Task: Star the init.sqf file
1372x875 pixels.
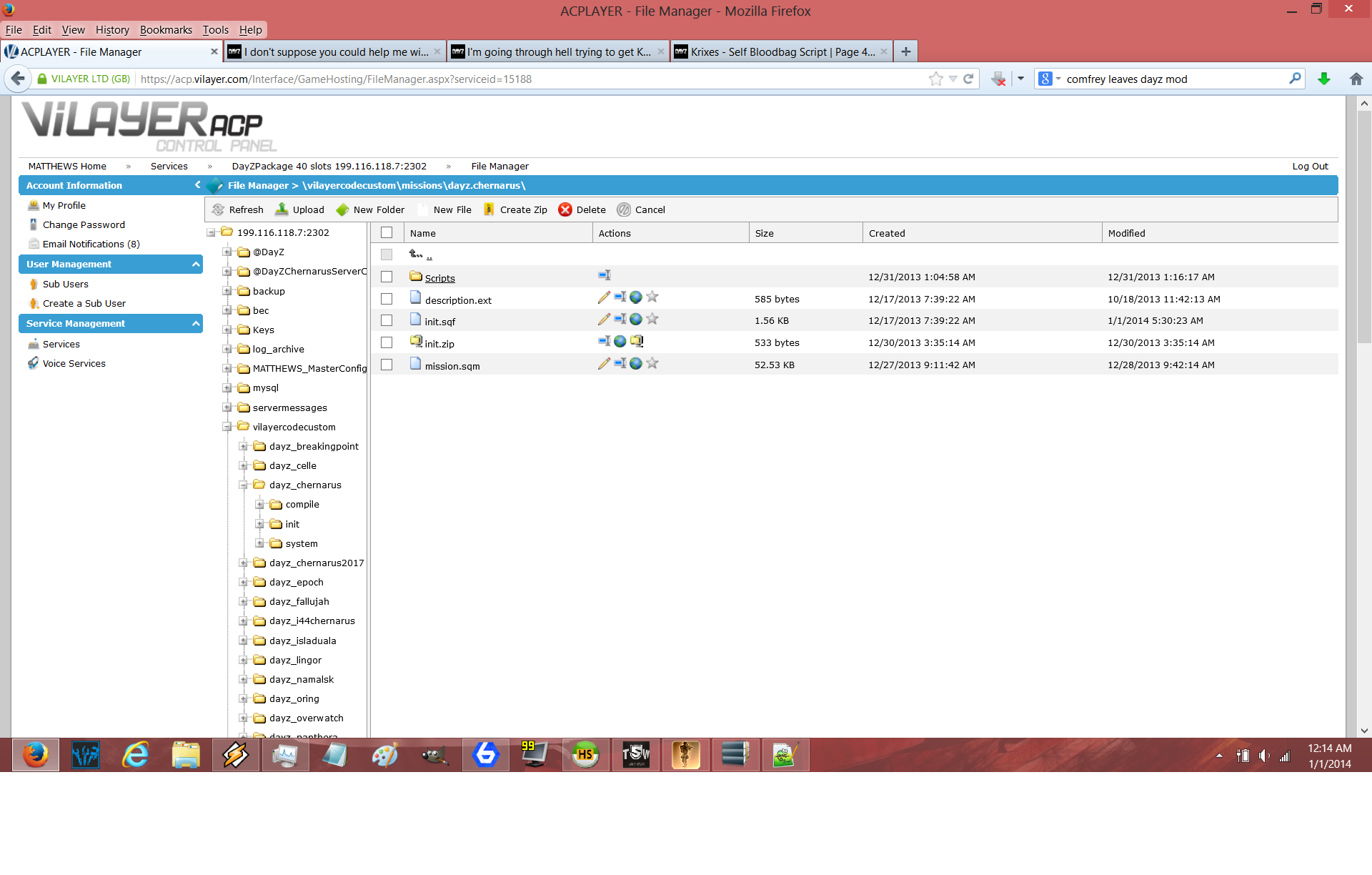Action: pos(652,319)
